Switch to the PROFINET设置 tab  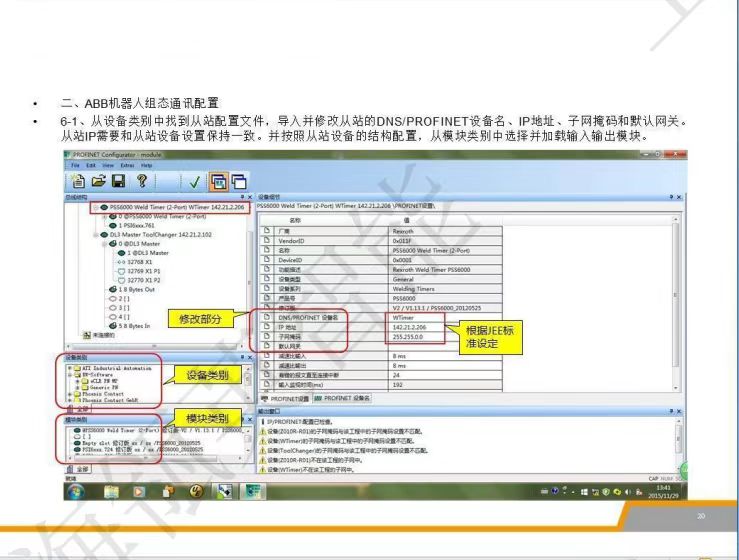tap(285, 399)
